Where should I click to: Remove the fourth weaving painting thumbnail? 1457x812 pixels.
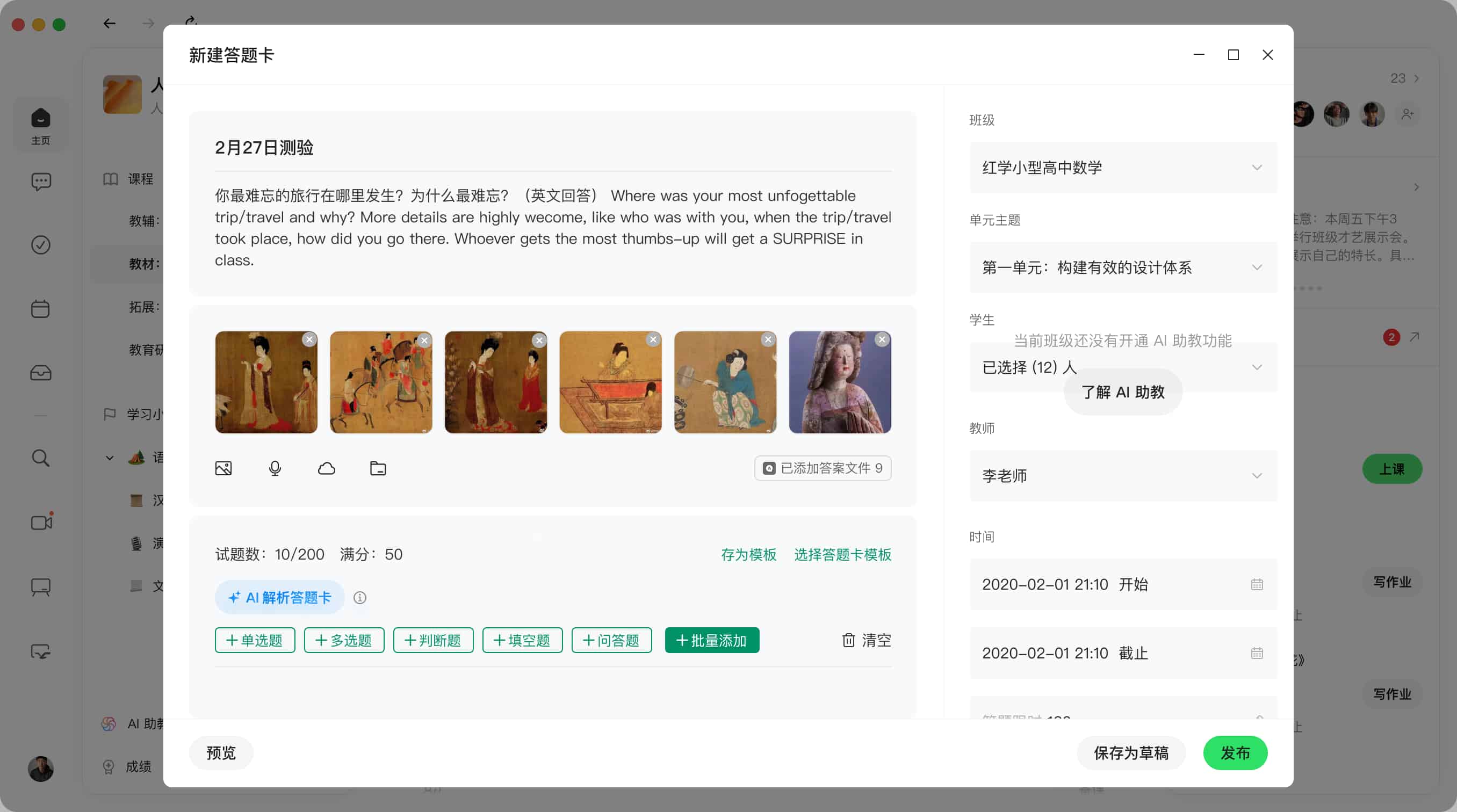(653, 339)
